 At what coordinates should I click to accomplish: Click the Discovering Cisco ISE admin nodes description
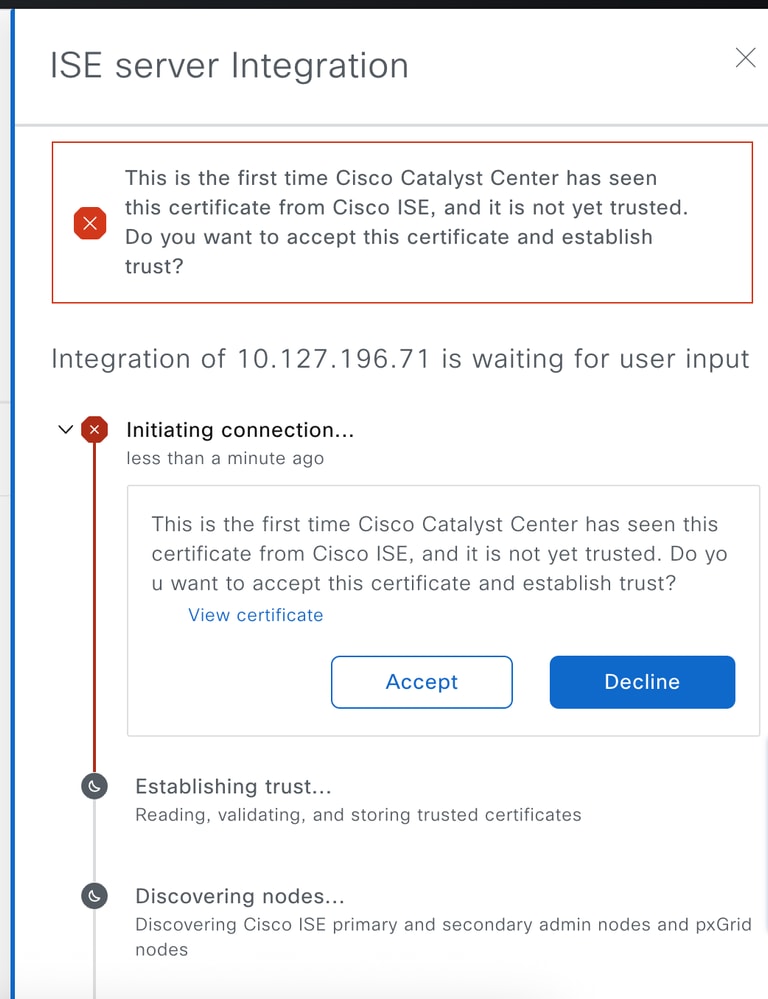(x=444, y=937)
